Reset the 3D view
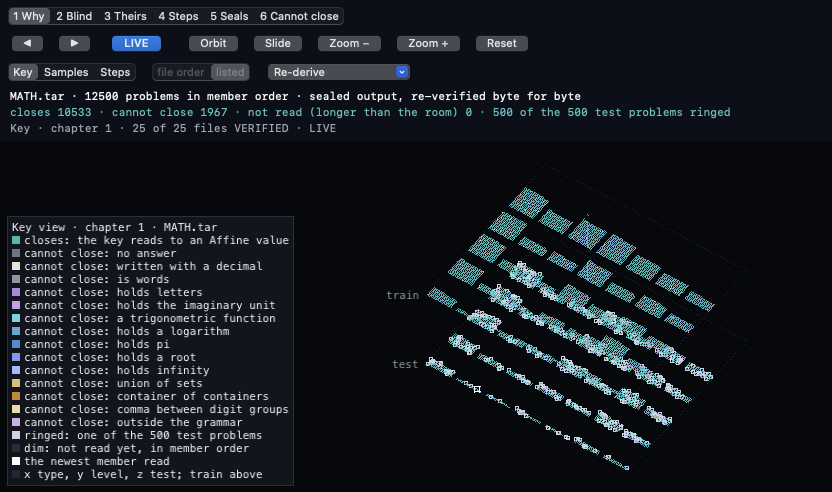 click(x=502, y=44)
